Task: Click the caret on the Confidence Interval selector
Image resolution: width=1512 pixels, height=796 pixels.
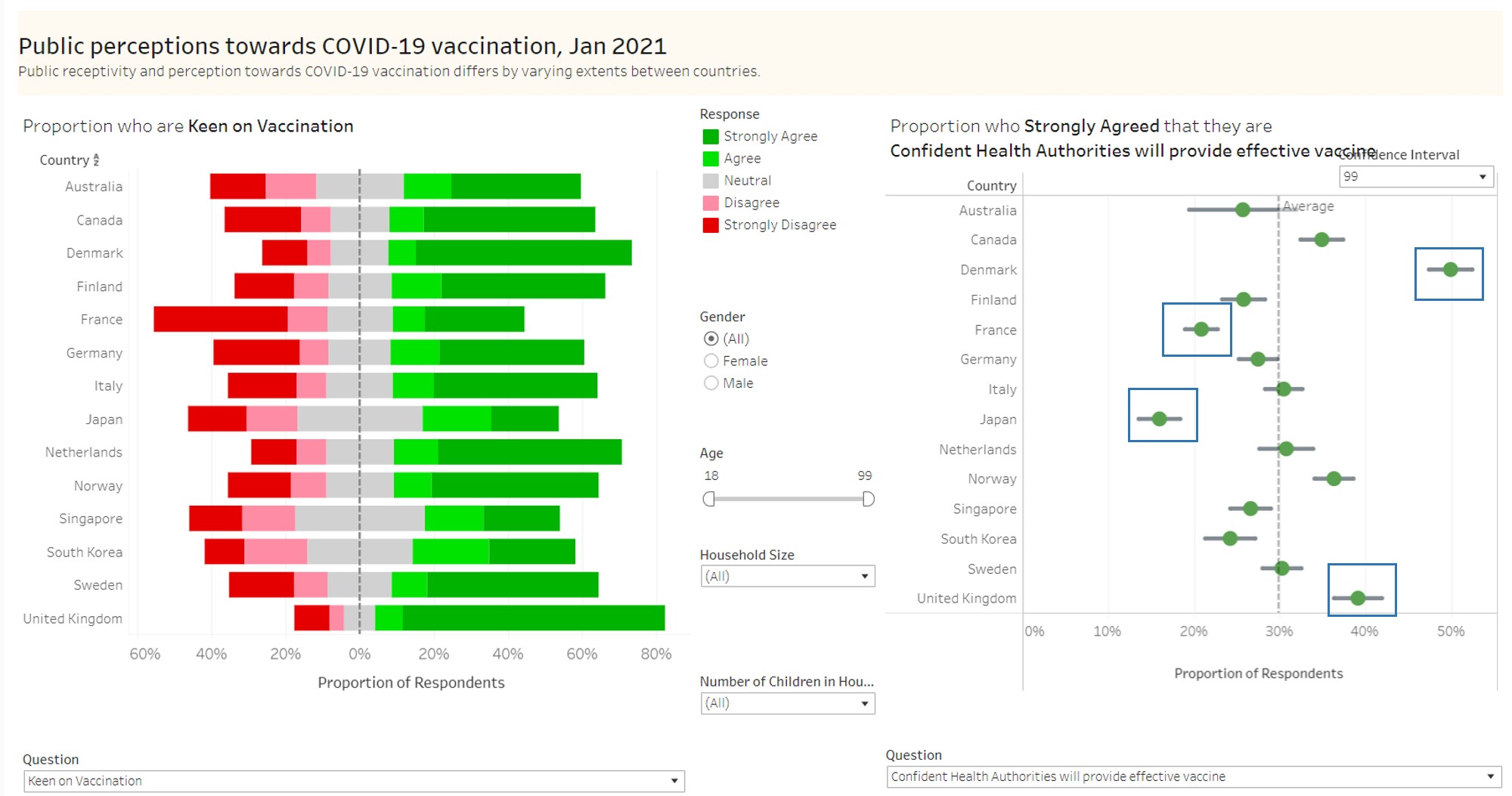Action: click(1483, 176)
